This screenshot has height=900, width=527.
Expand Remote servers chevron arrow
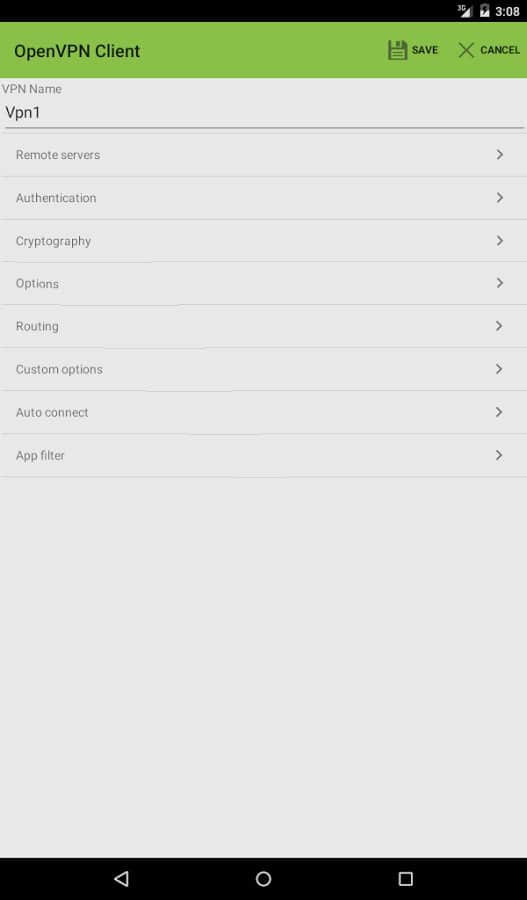(499, 154)
